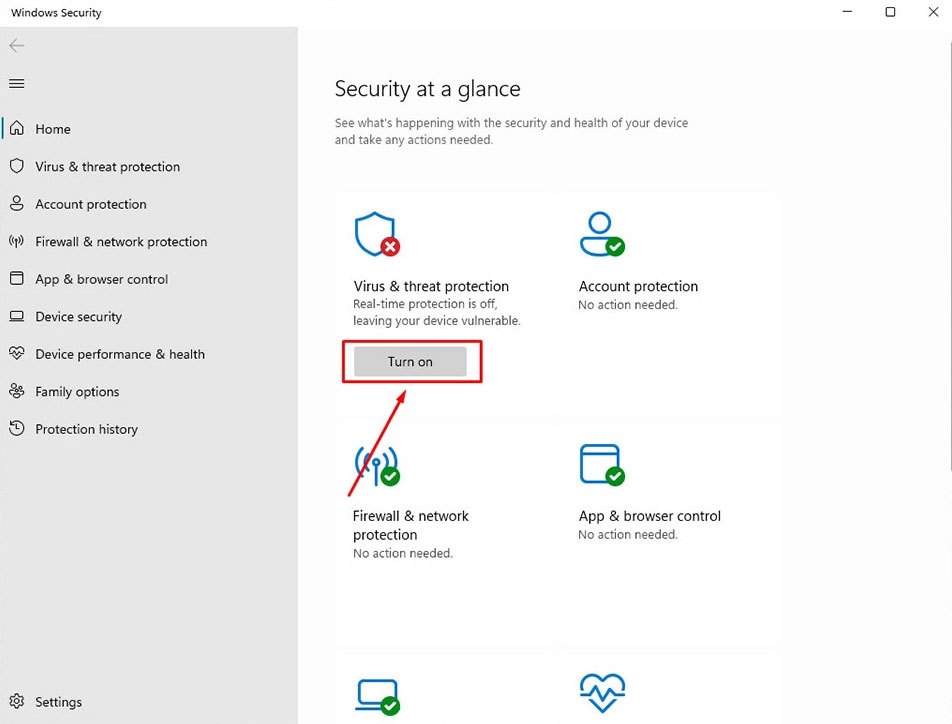Navigate to Protection history from the sidebar
The image size is (952, 724).
click(86, 429)
